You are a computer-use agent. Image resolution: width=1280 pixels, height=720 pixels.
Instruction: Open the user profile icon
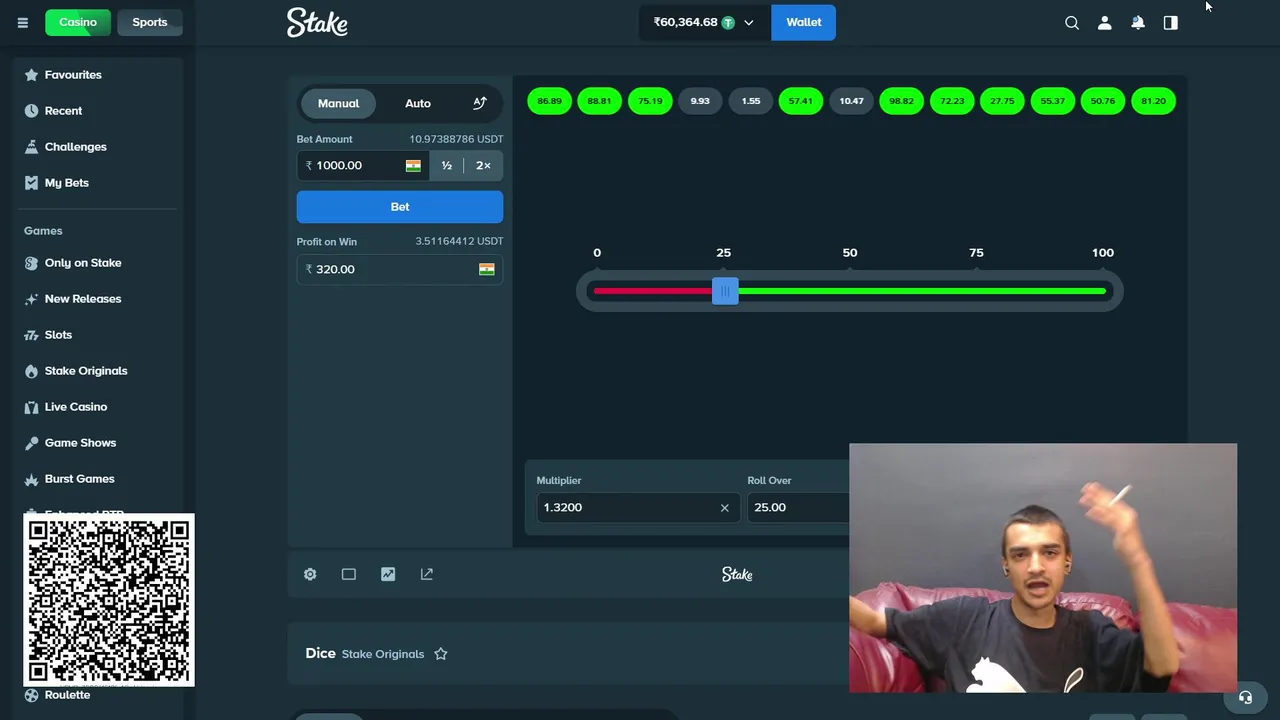click(x=1105, y=22)
